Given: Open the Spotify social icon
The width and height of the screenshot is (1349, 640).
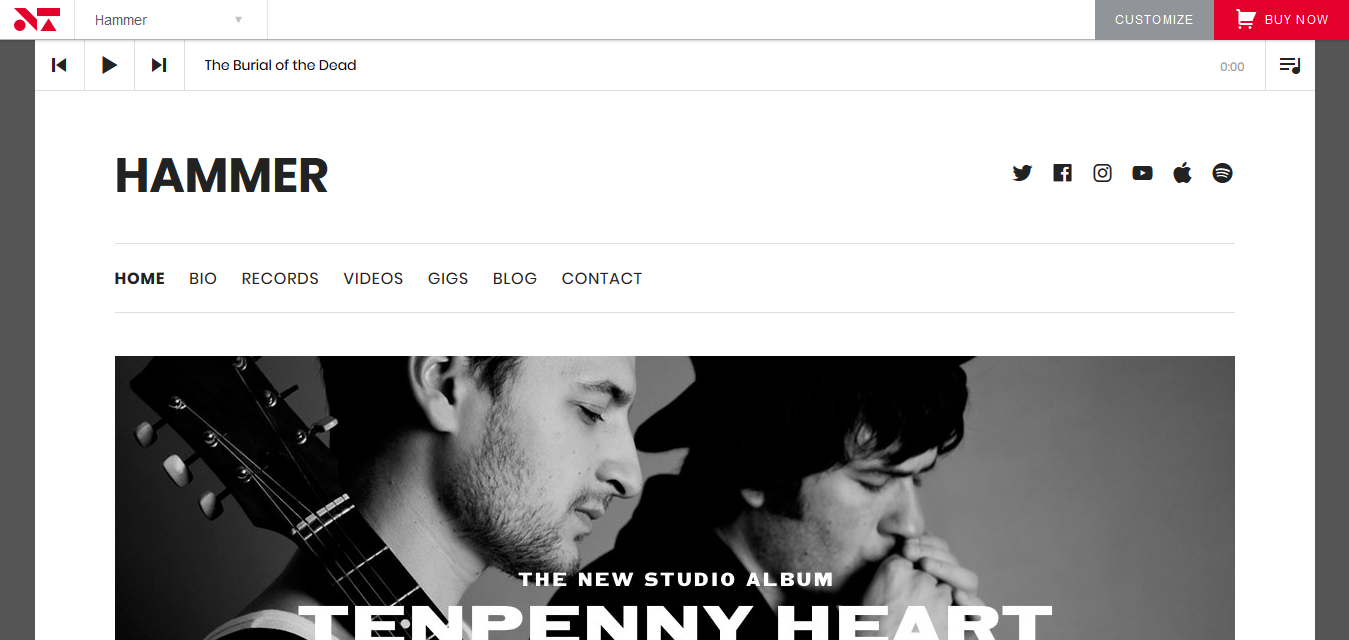Looking at the screenshot, I should point(1222,173).
